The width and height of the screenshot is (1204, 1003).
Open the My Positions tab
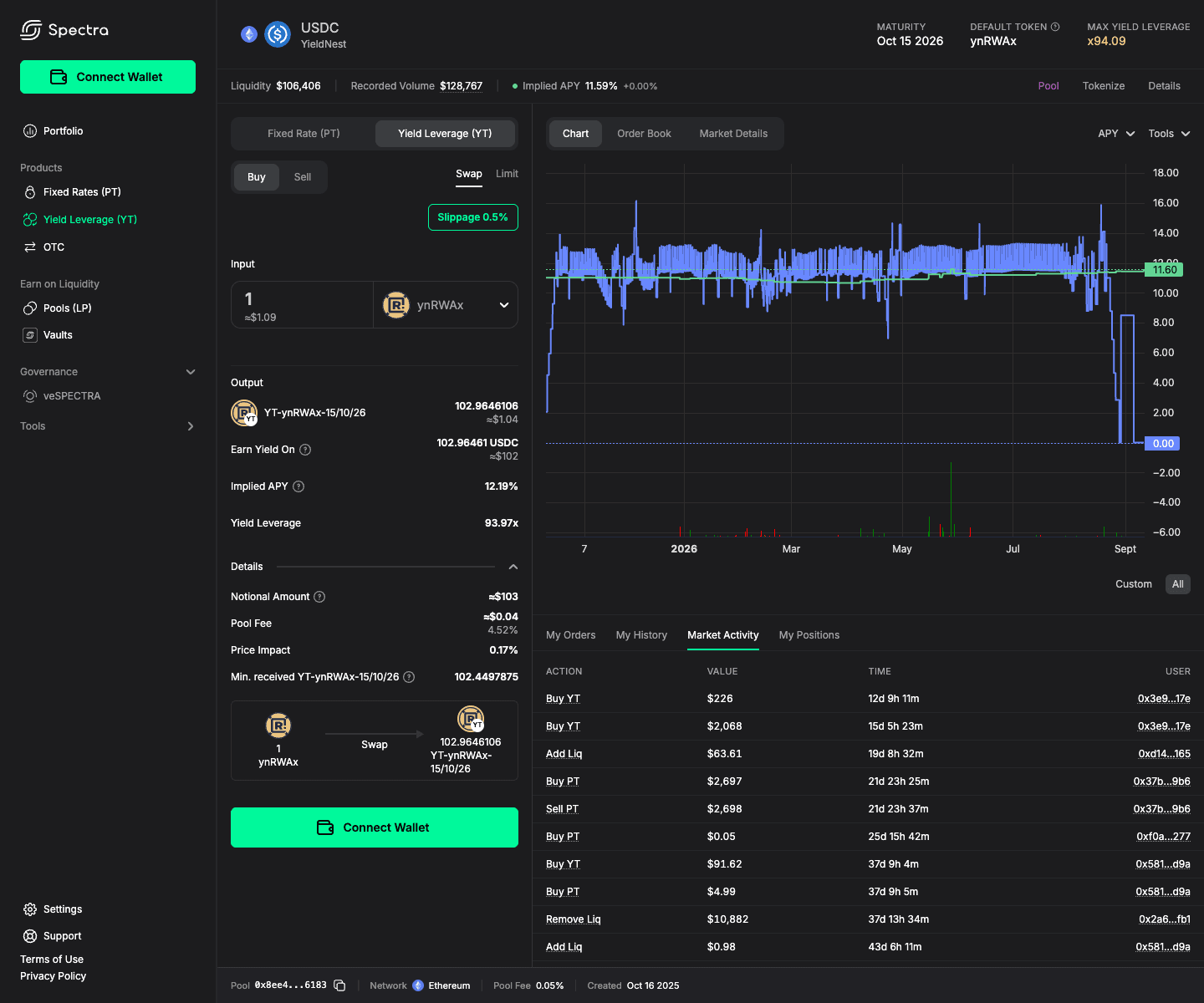pos(809,635)
